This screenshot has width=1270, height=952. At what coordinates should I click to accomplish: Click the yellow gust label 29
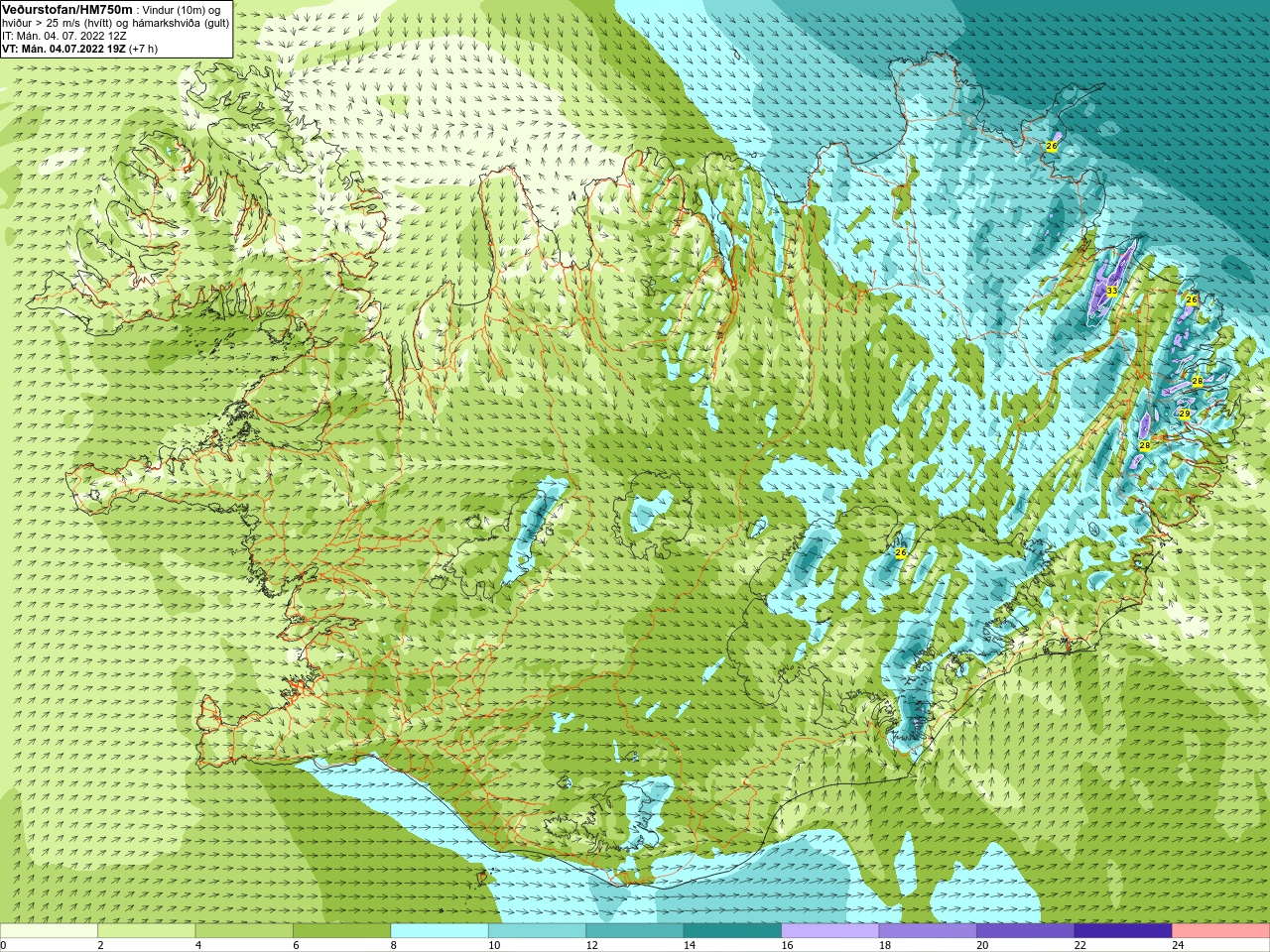coord(1184,414)
